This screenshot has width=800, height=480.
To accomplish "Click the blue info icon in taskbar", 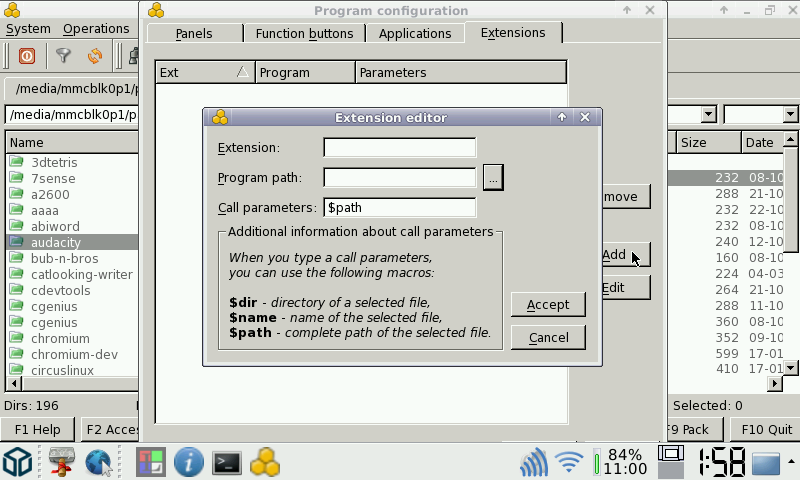I will [189, 462].
